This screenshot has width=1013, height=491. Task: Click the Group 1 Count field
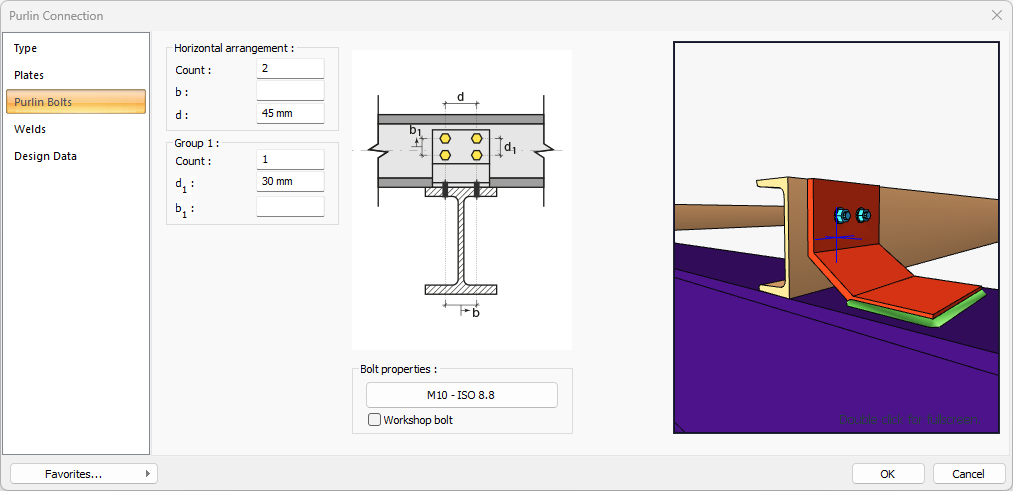coord(290,160)
